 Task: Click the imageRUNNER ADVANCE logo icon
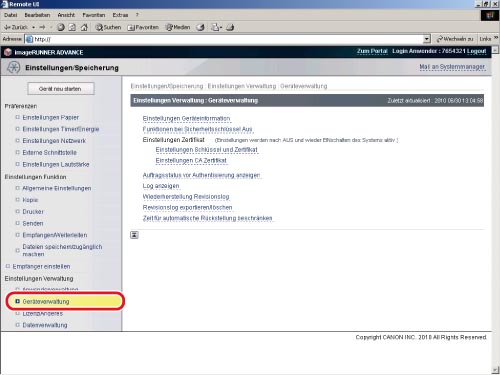pyautogui.click(x=8, y=52)
